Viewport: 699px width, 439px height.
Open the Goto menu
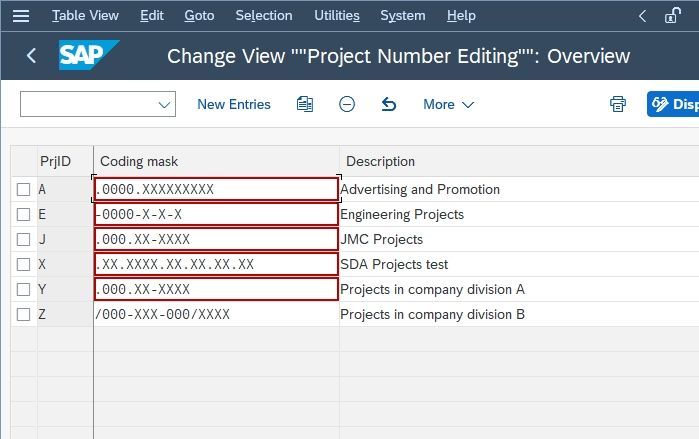tap(199, 16)
